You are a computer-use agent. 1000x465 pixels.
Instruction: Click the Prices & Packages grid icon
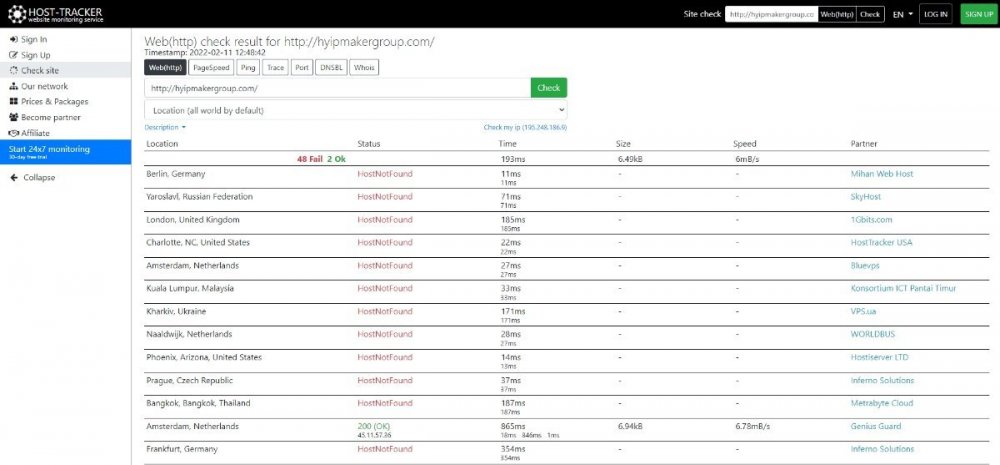13,102
